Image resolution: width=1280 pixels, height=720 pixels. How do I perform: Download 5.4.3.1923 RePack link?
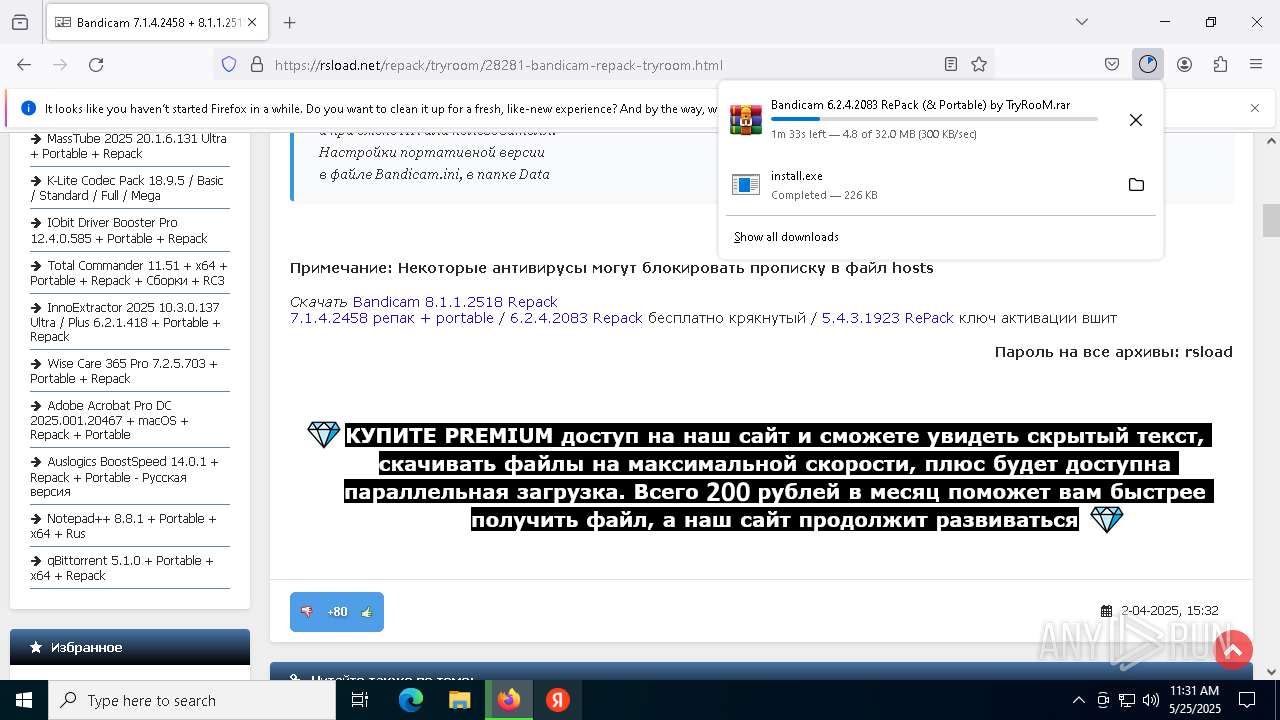coord(888,318)
